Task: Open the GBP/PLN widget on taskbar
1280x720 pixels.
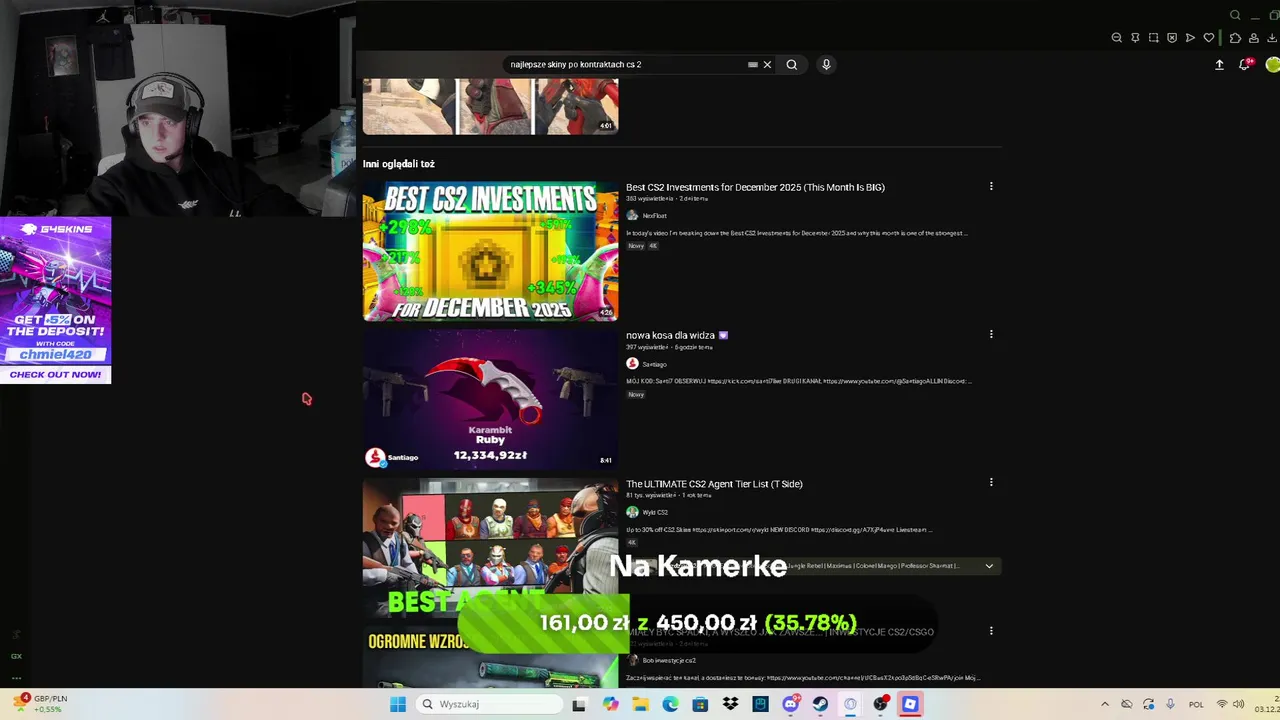Action: click(x=41, y=704)
